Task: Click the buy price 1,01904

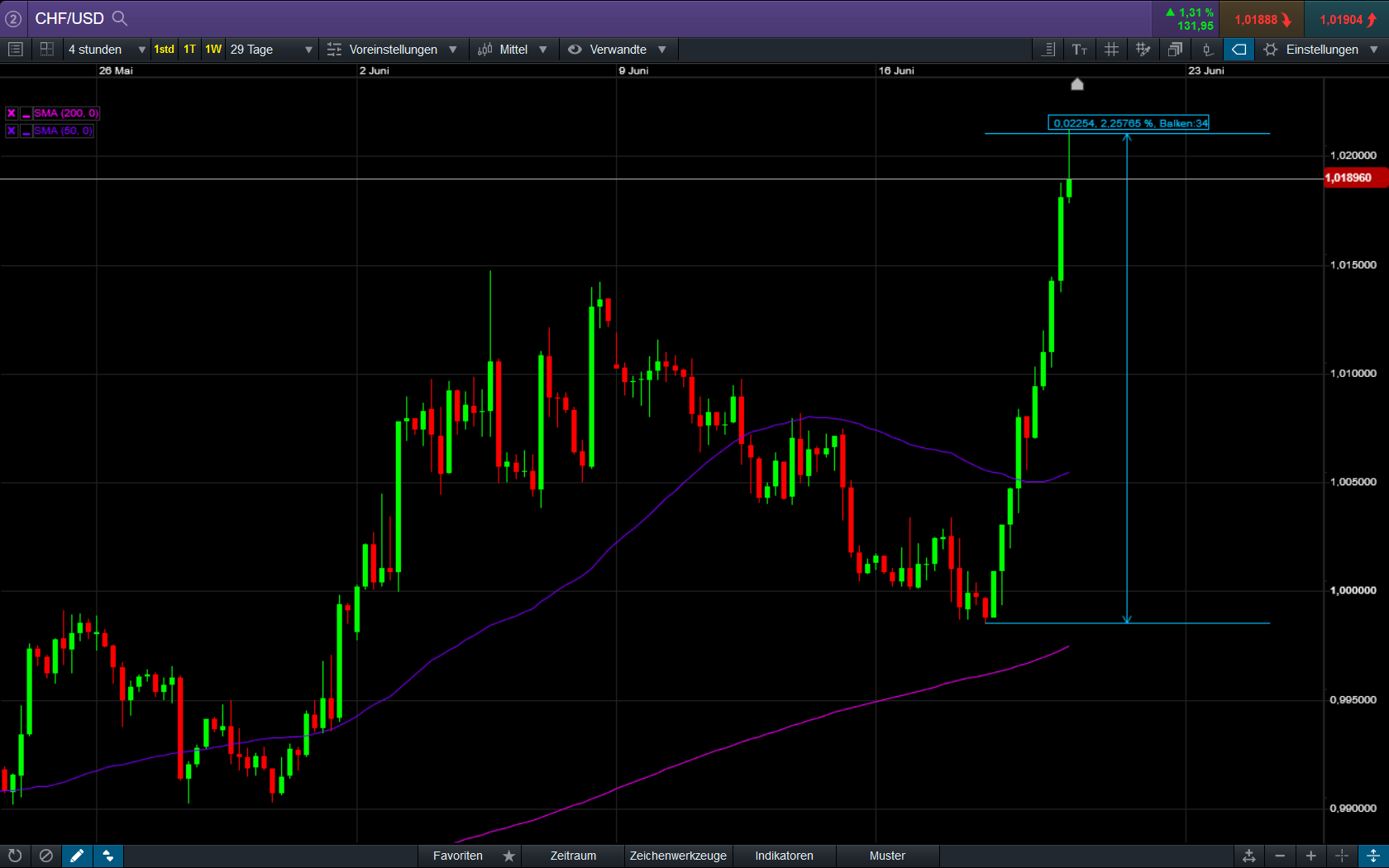Action: point(1347,19)
